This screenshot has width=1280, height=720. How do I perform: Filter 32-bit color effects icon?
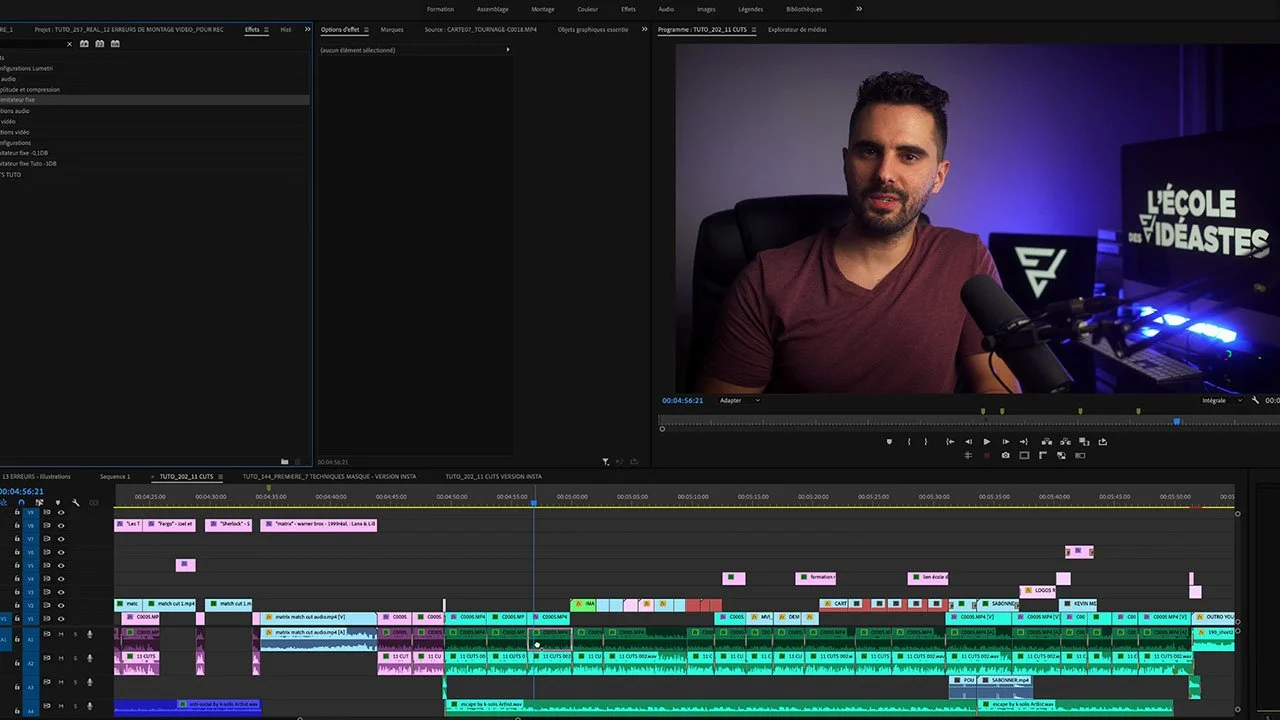(99, 44)
